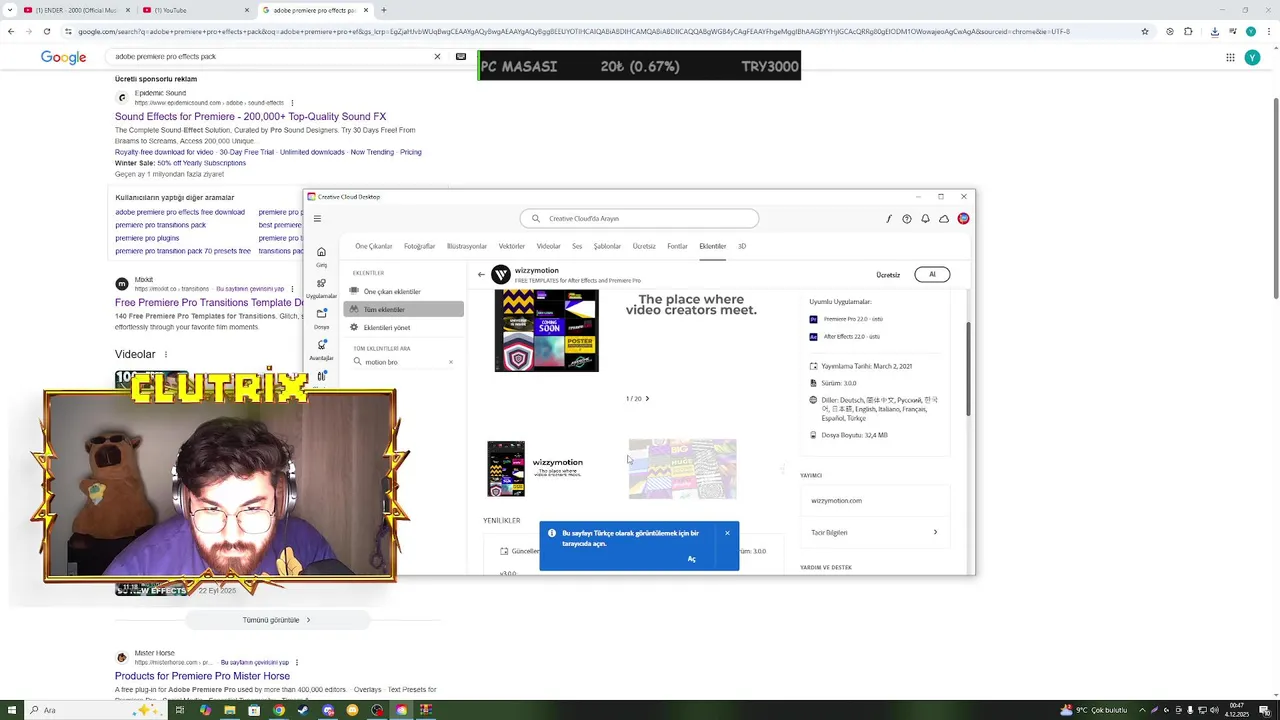Open Öne çıkan eklentiler in sidebar

pos(403,291)
